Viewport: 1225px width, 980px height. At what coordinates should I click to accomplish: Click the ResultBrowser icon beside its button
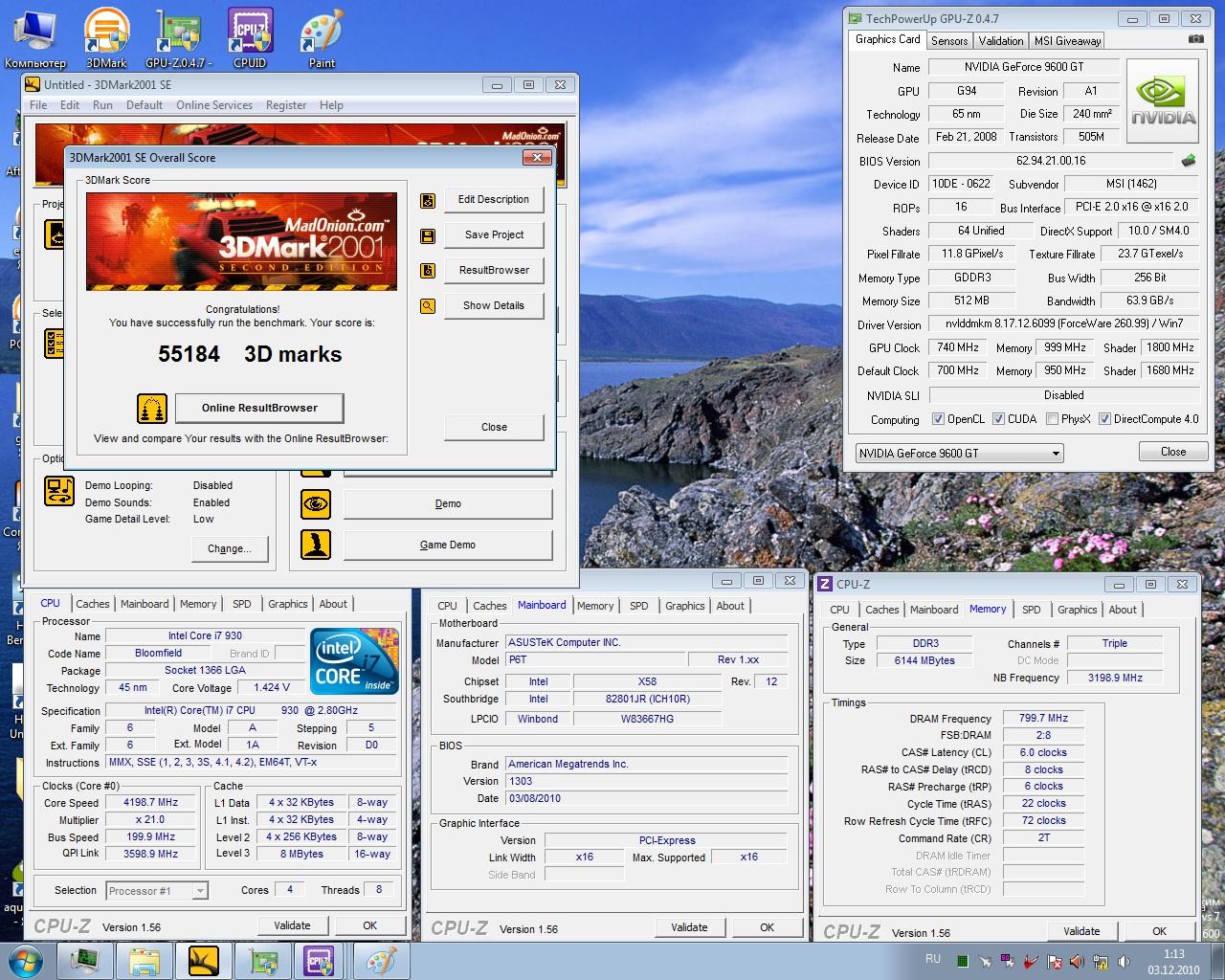point(428,271)
